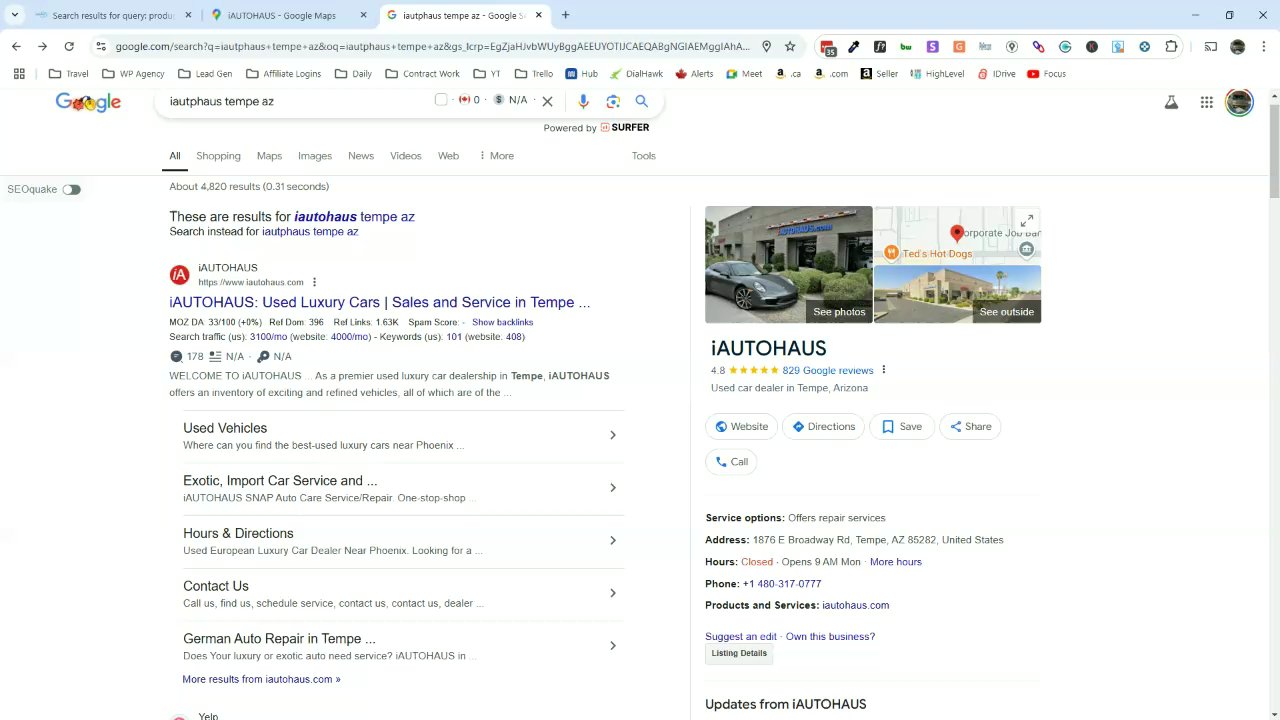Reload the current page

pyautogui.click(x=69, y=46)
